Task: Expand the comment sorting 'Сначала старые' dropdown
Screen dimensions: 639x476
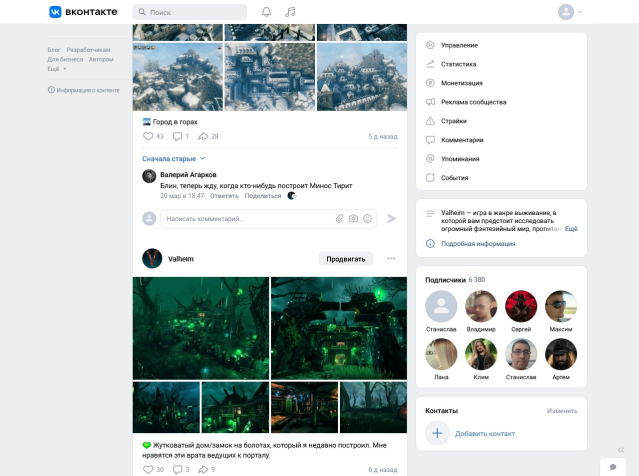Action: coord(174,158)
